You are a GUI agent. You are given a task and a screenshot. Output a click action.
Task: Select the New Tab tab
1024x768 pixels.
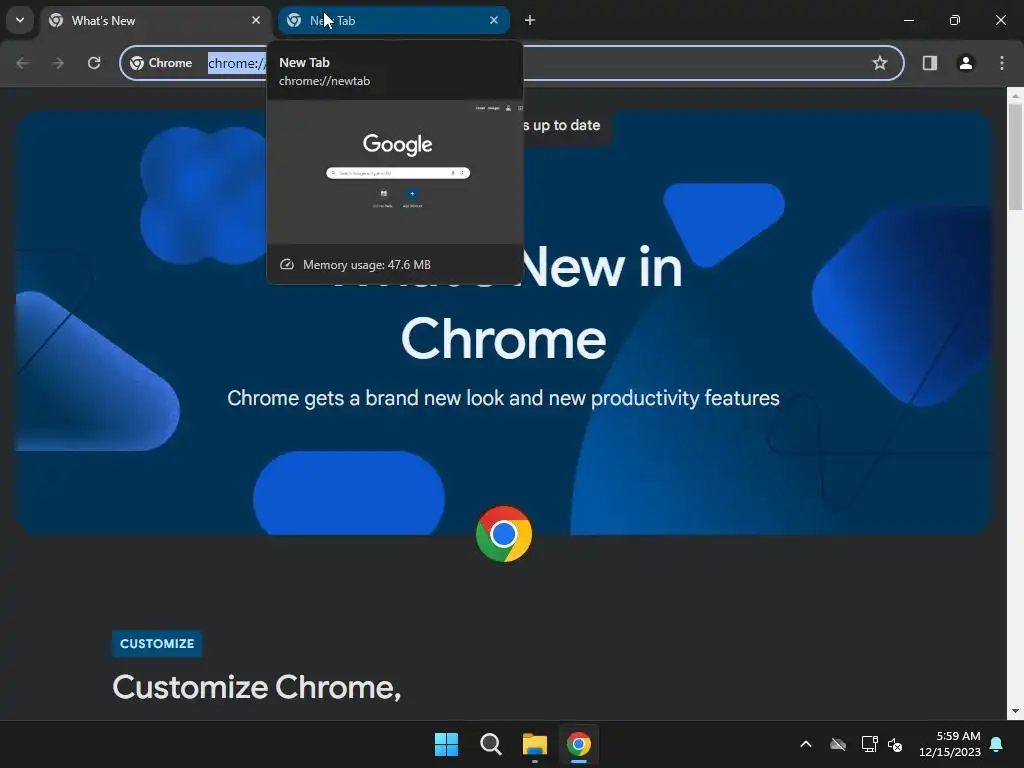pyautogui.click(x=394, y=20)
